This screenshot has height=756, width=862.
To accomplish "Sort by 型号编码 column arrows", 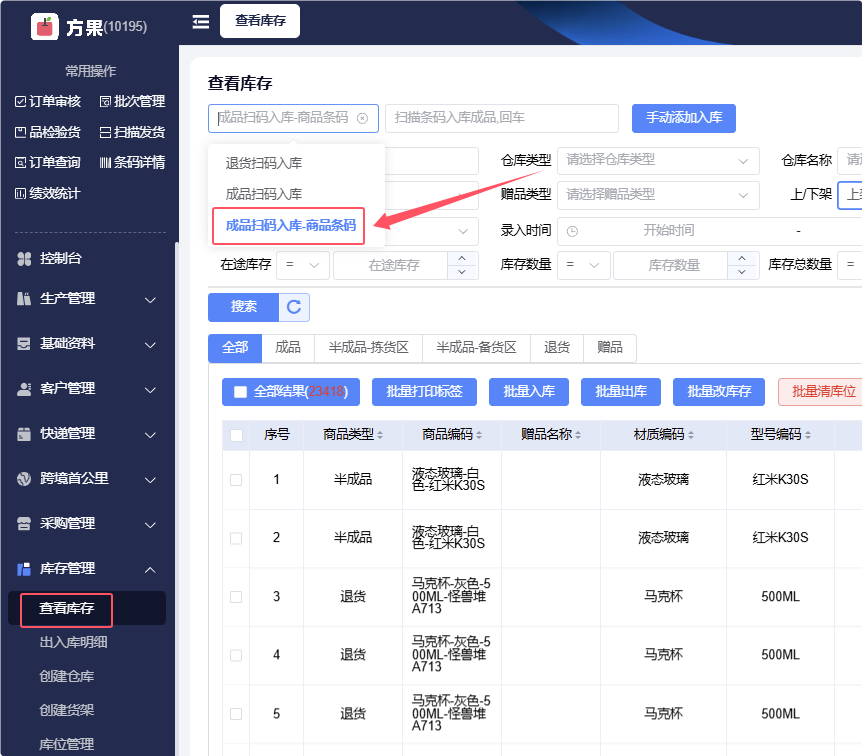I will click(808, 435).
